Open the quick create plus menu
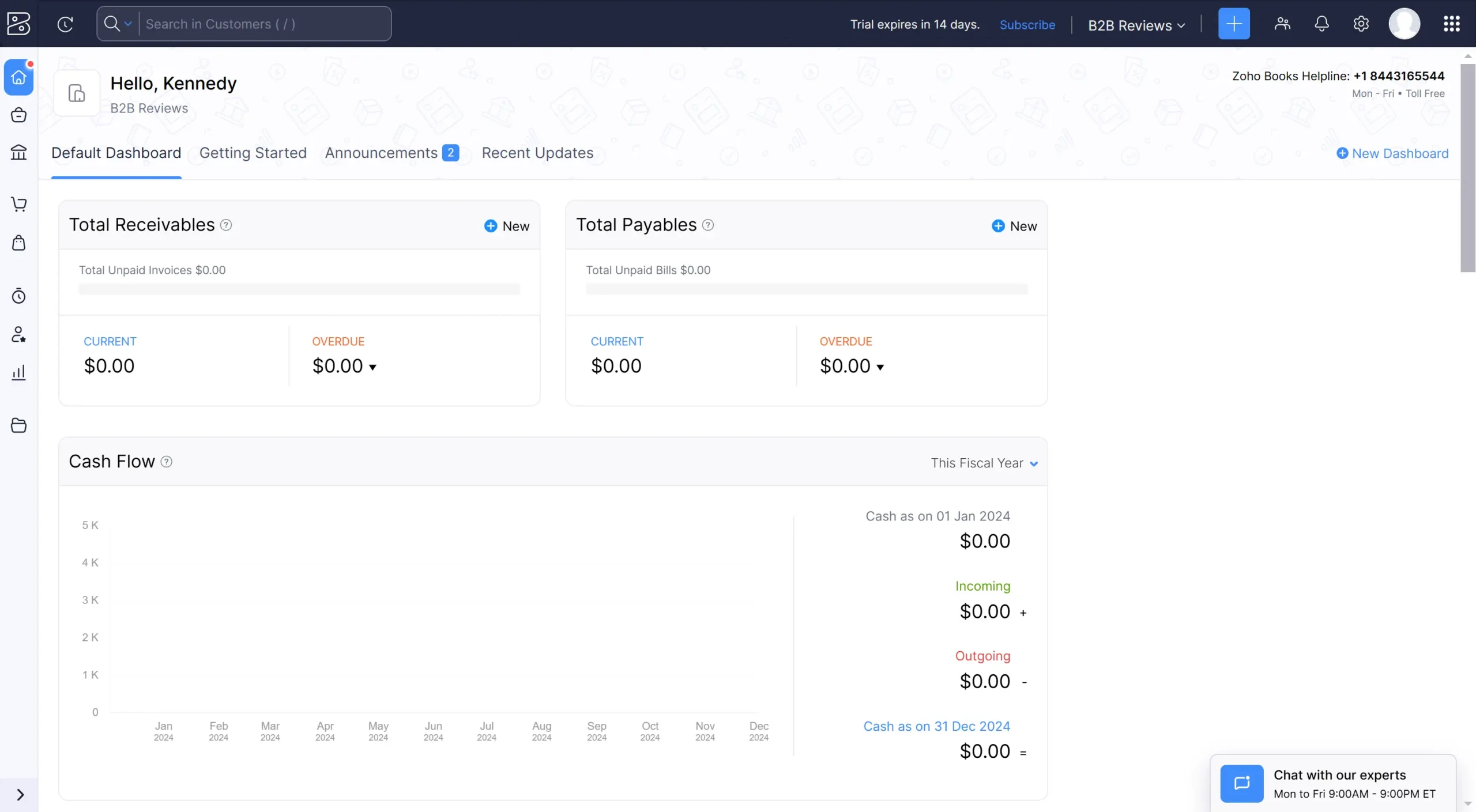 (x=1234, y=24)
